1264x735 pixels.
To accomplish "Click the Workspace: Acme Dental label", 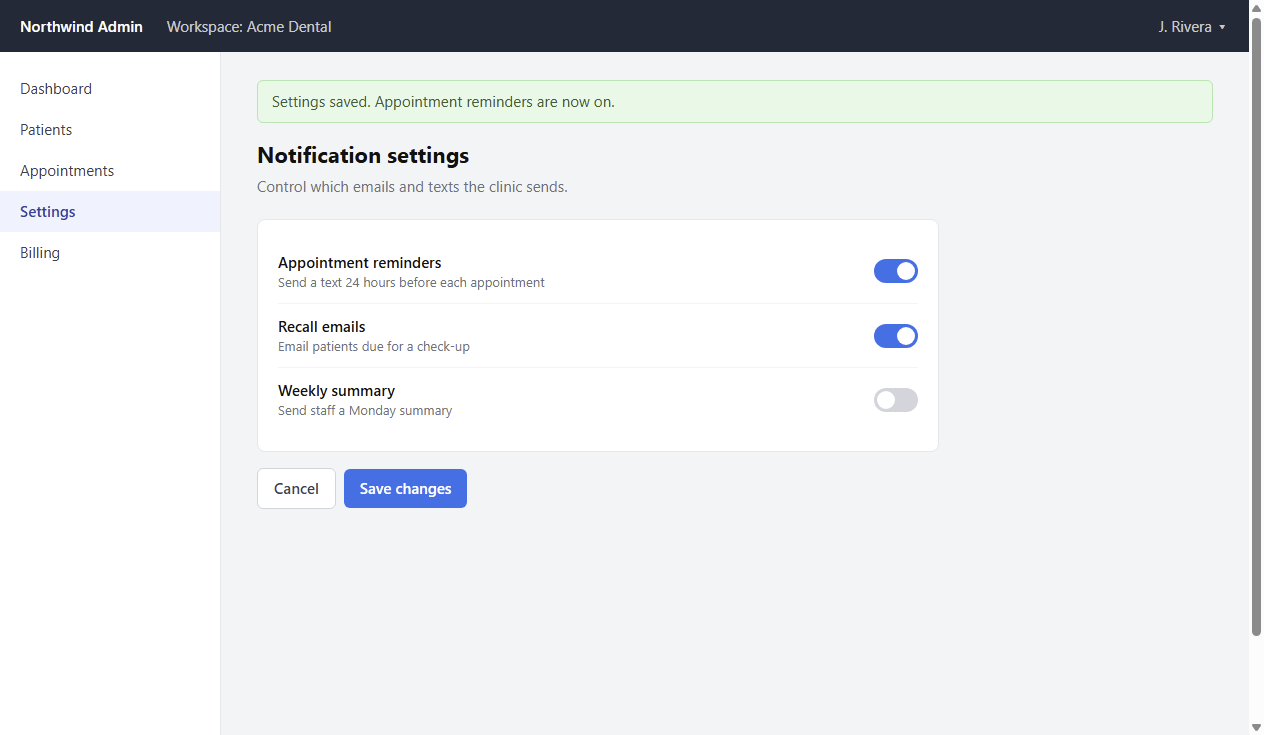I will (249, 27).
